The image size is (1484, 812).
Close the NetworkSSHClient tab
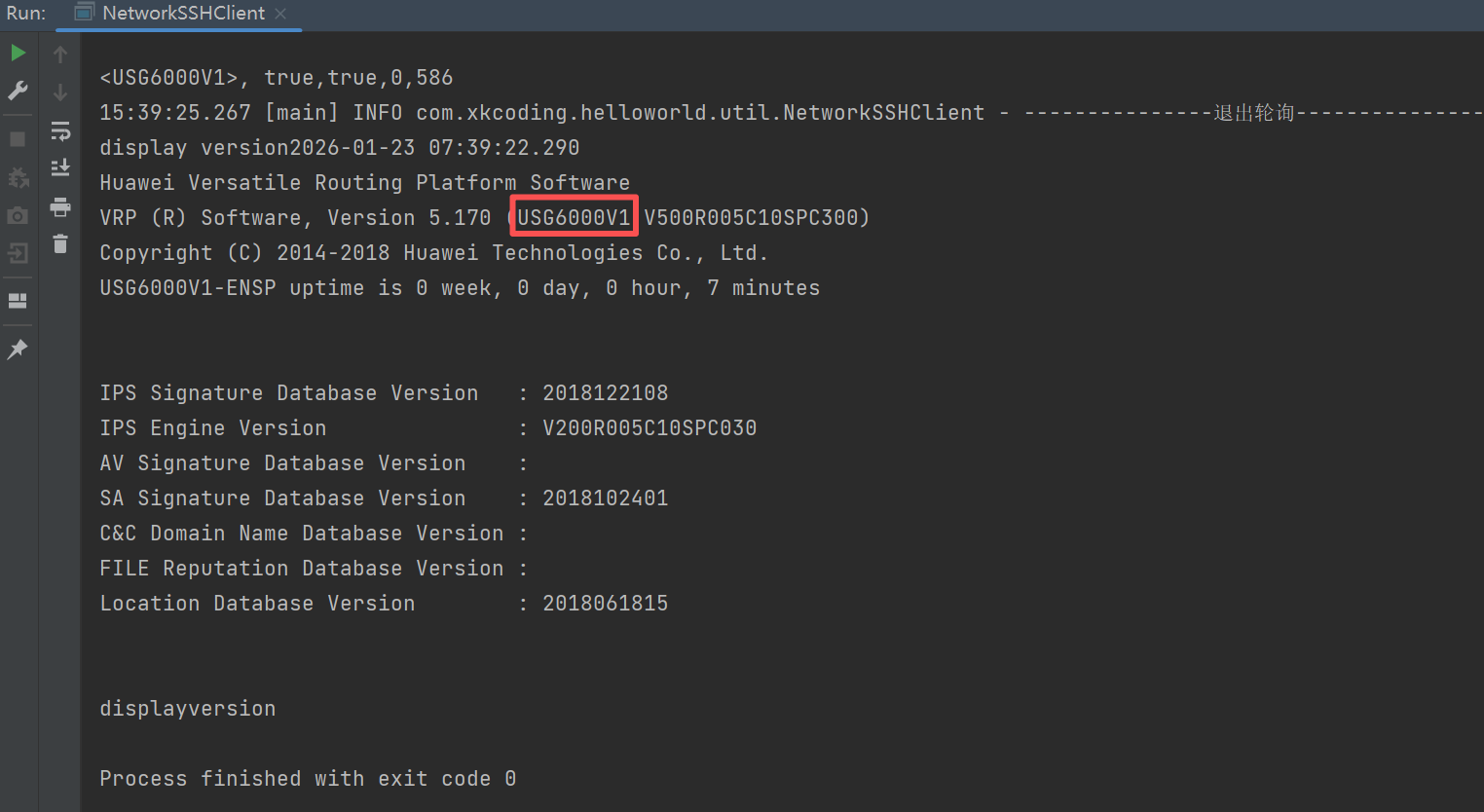click(x=280, y=14)
